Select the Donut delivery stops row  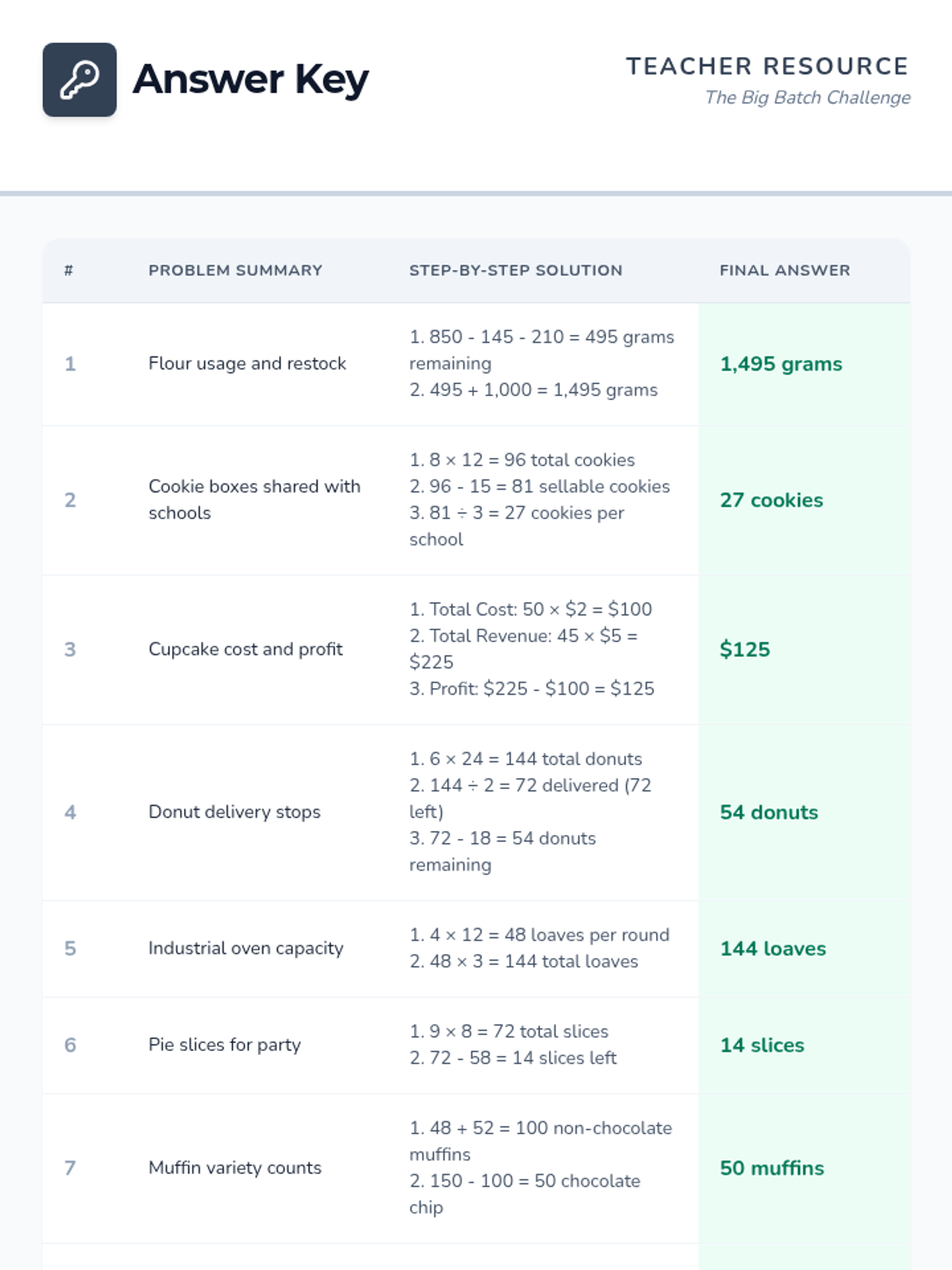[x=476, y=812]
